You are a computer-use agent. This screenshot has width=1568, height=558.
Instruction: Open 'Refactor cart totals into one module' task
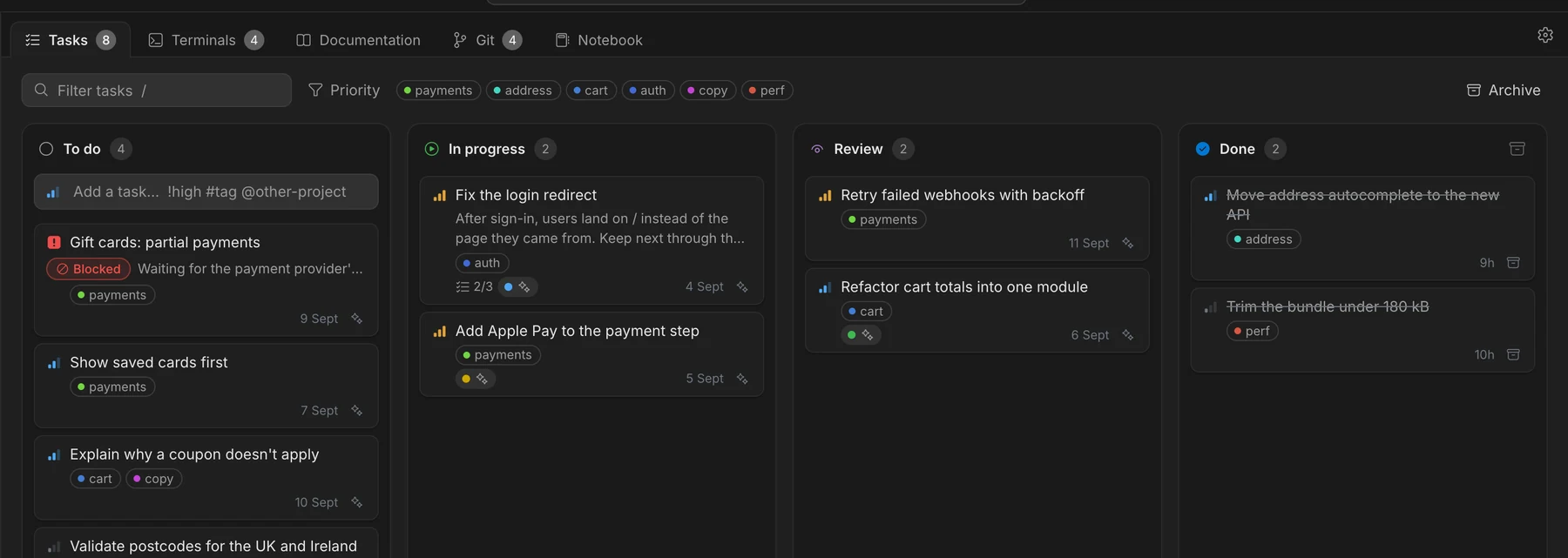[x=963, y=287]
